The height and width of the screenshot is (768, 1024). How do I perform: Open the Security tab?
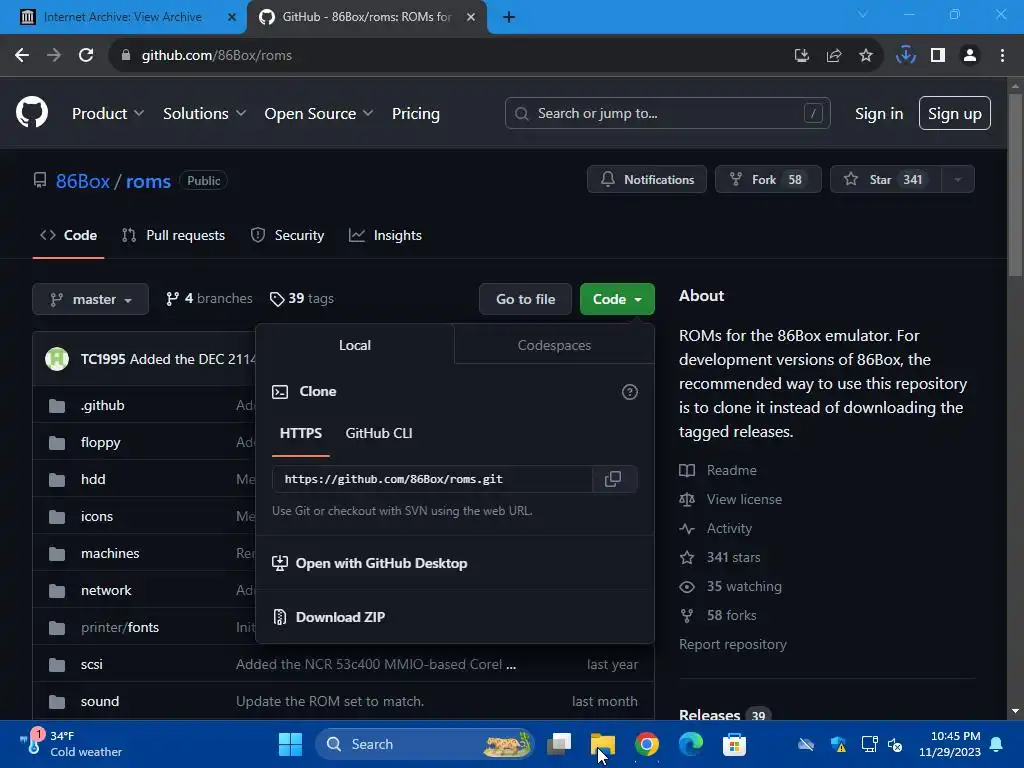click(287, 235)
